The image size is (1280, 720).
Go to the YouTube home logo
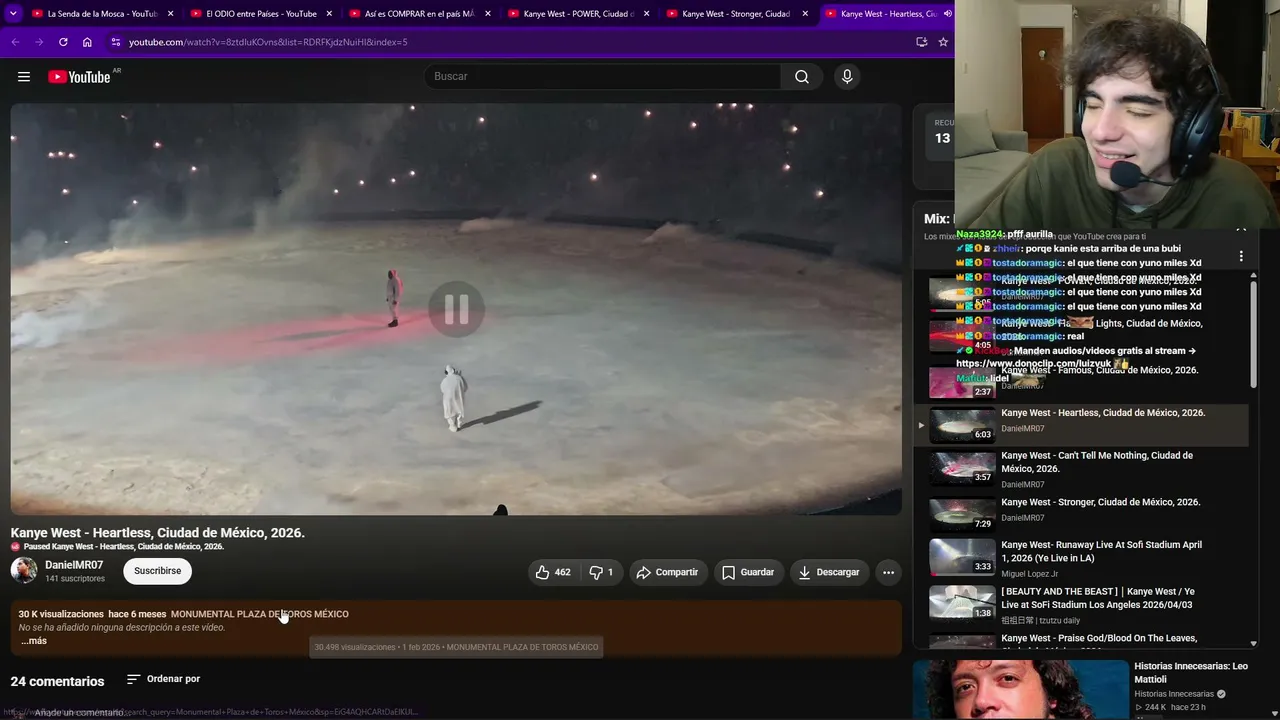pyautogui.click(x=79, y=77)
